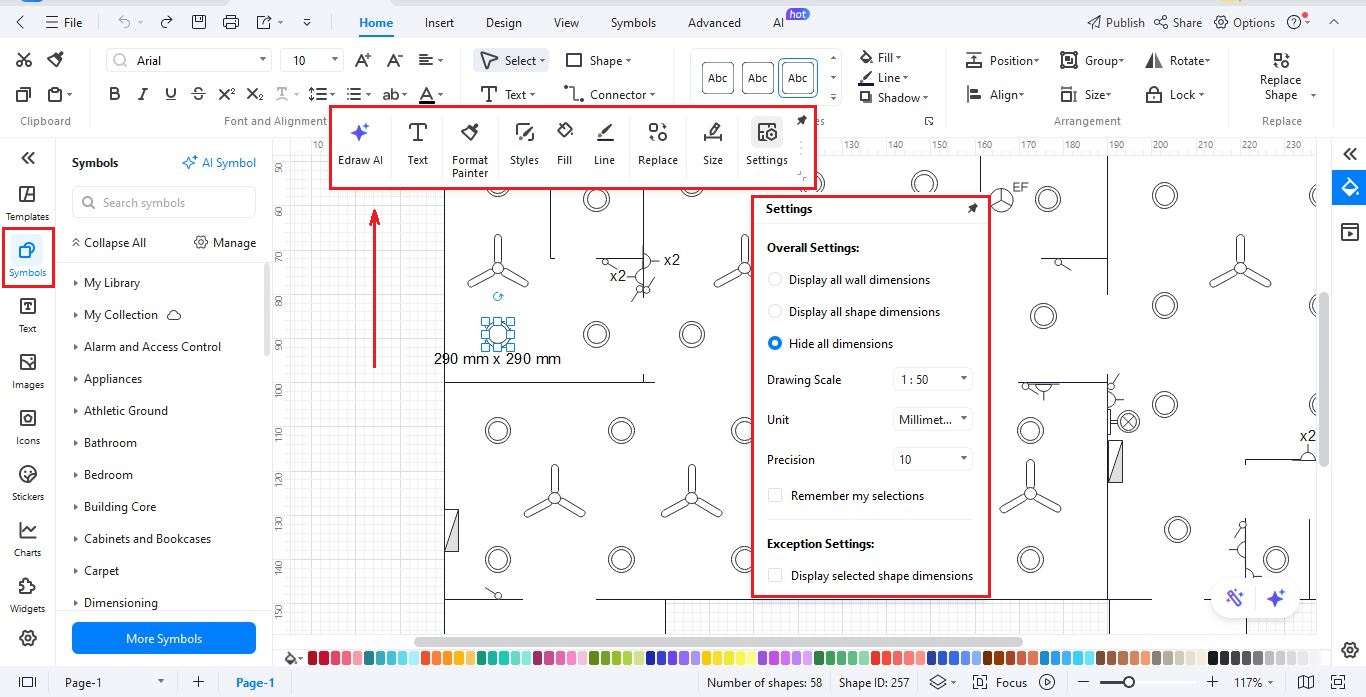
Task: Click the Settings icon in floating toolbar
Action: click(767, 144)
